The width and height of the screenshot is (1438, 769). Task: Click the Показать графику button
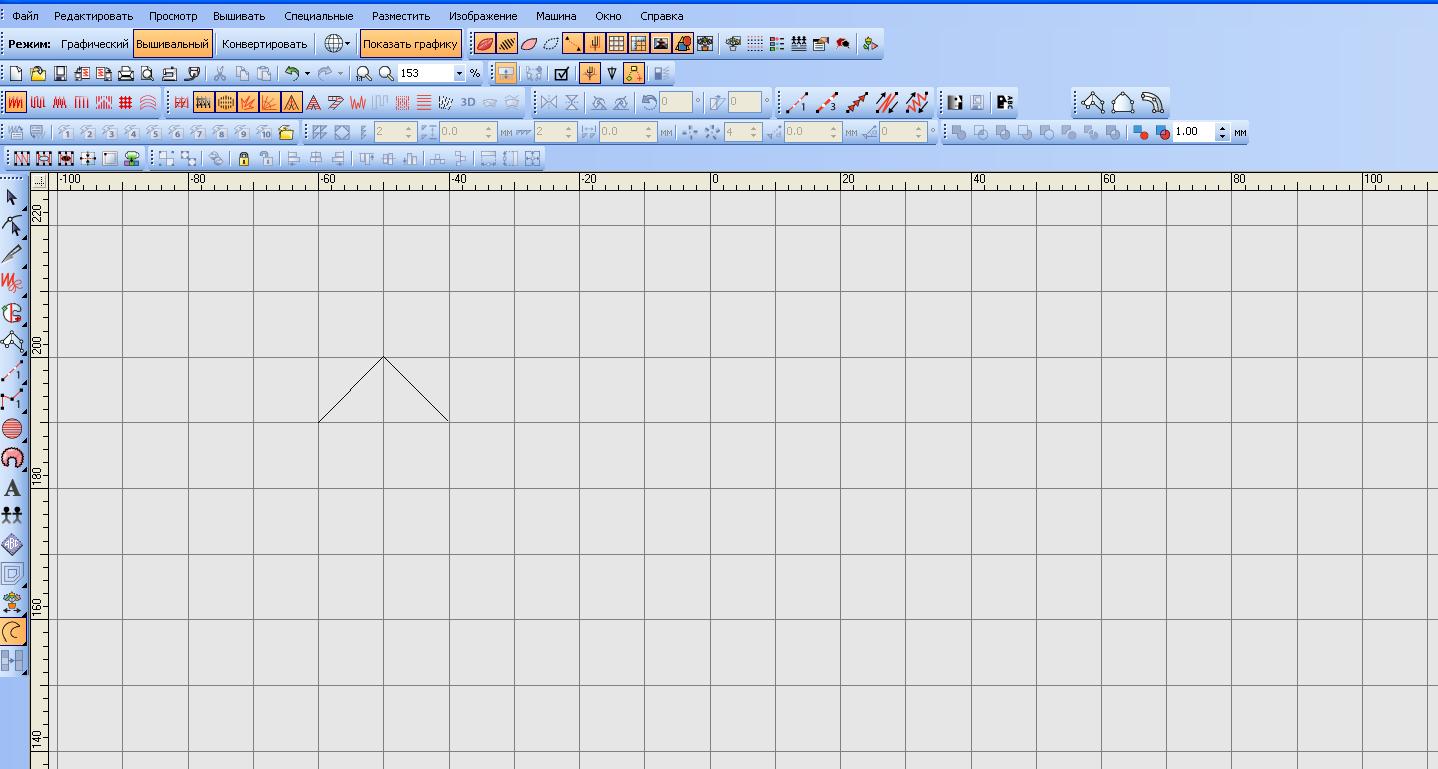(x=410, y=44)
